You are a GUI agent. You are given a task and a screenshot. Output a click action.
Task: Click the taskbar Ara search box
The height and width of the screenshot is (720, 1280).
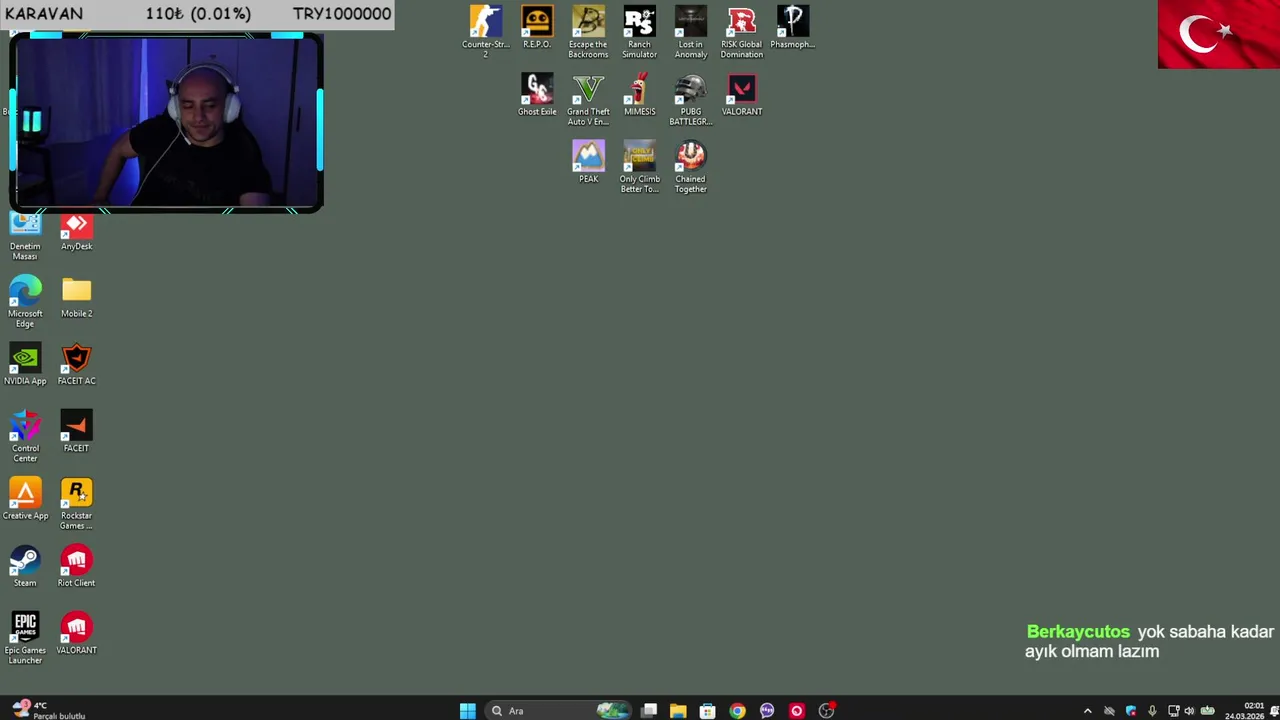558,711
